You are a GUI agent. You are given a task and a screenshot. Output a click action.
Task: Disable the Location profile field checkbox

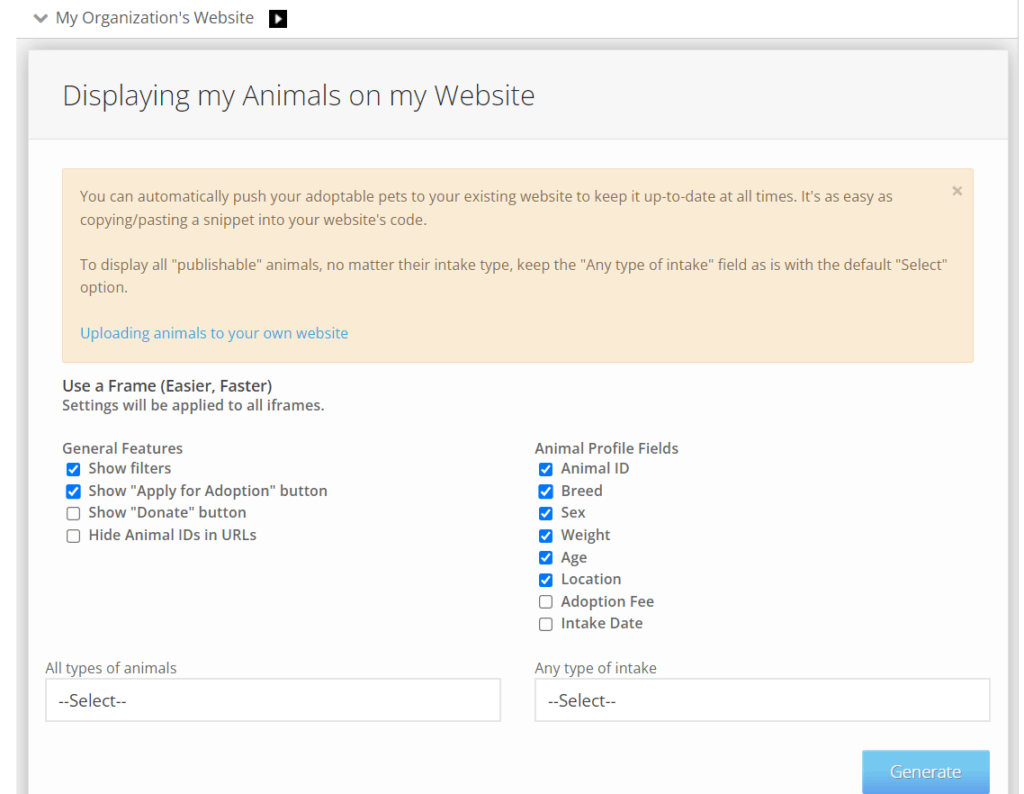pos(545,580)
